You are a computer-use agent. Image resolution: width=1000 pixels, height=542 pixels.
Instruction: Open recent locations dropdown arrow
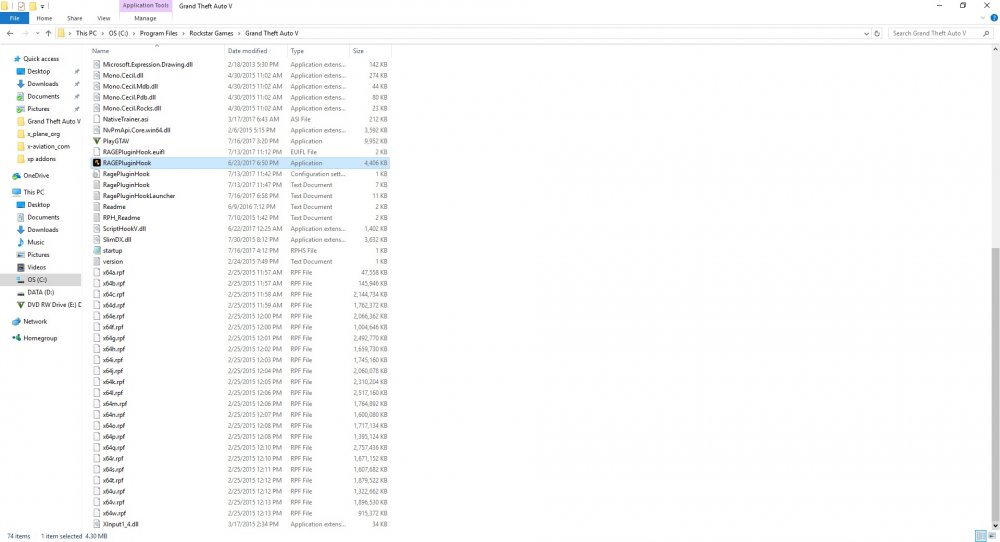[37, 33]
